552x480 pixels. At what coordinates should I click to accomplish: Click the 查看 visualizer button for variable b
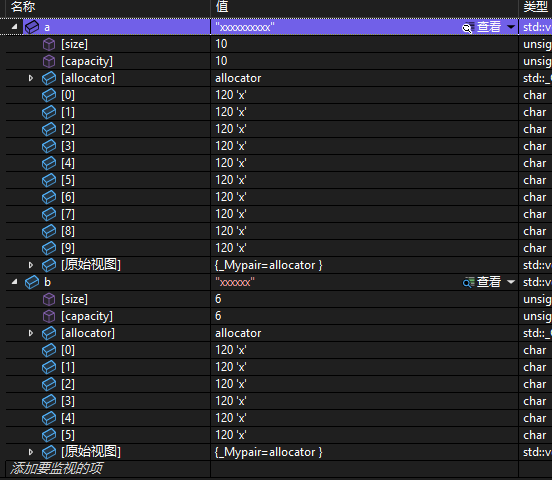pos(489,282)
